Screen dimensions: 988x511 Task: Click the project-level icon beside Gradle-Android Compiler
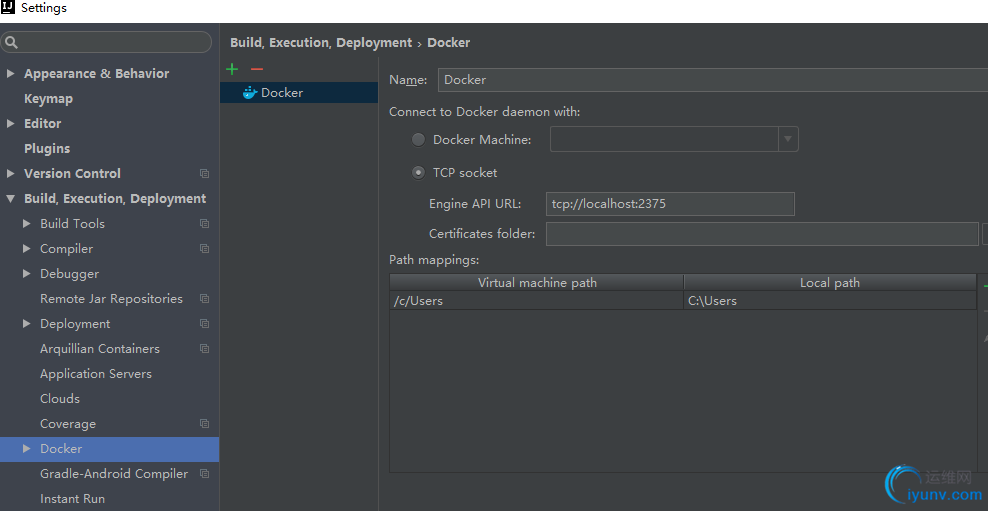[x=204, y=473]
